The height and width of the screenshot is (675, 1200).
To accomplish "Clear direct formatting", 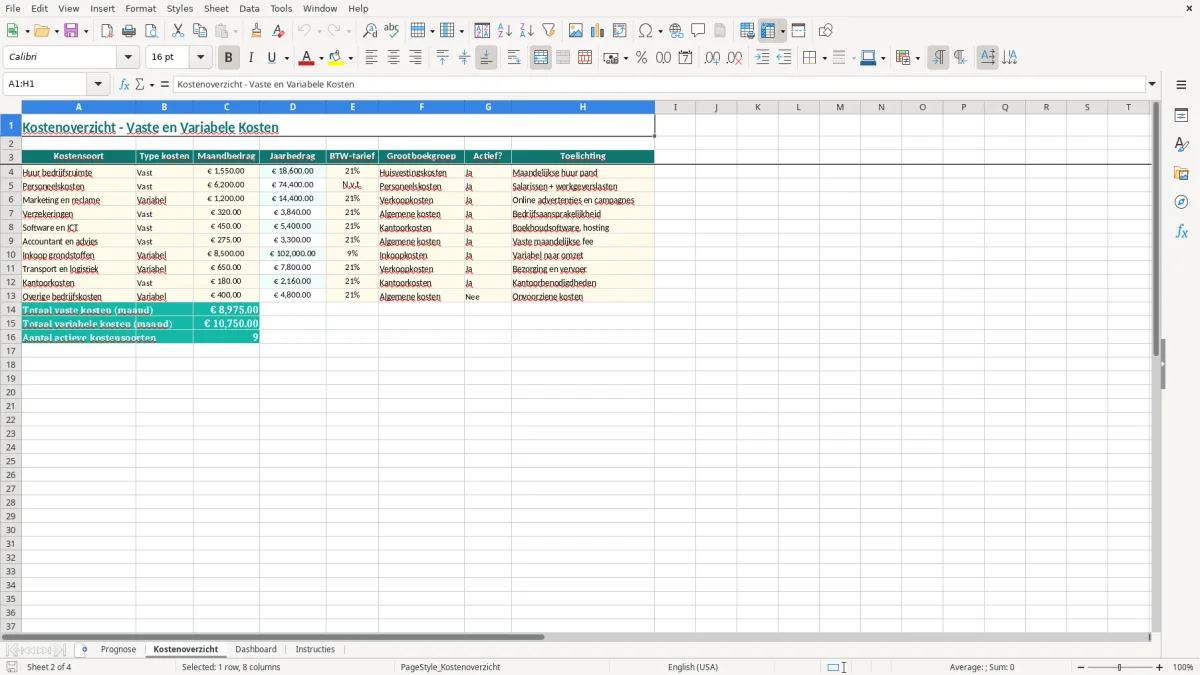I will point(278,31).
